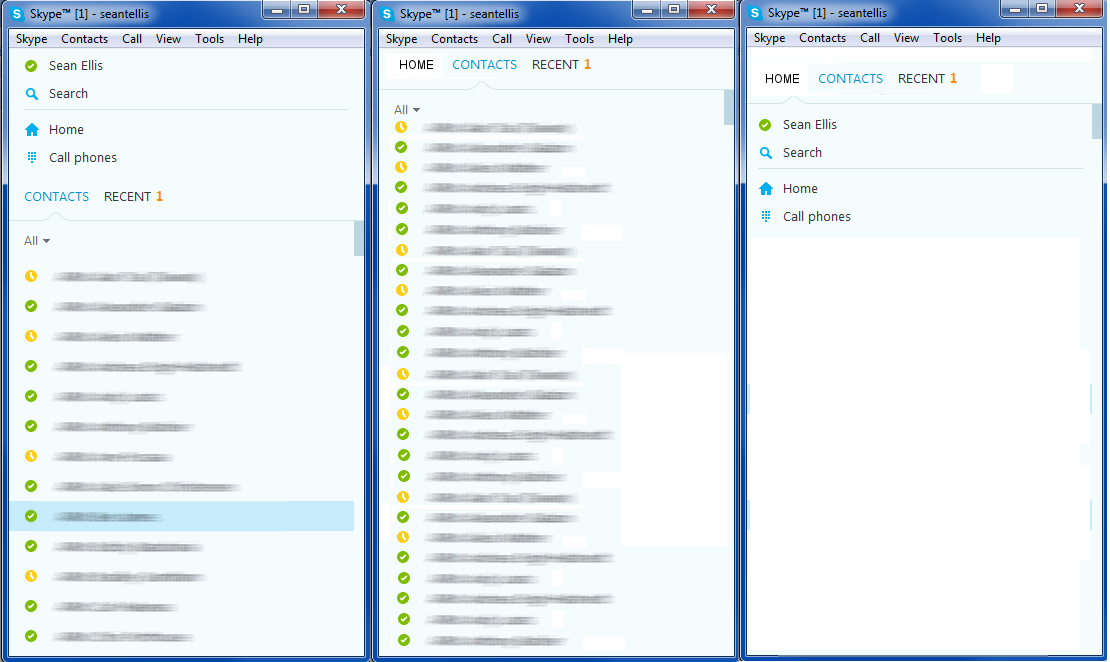
Task: Open the Skype menu in left window
Action: point(32,39)
